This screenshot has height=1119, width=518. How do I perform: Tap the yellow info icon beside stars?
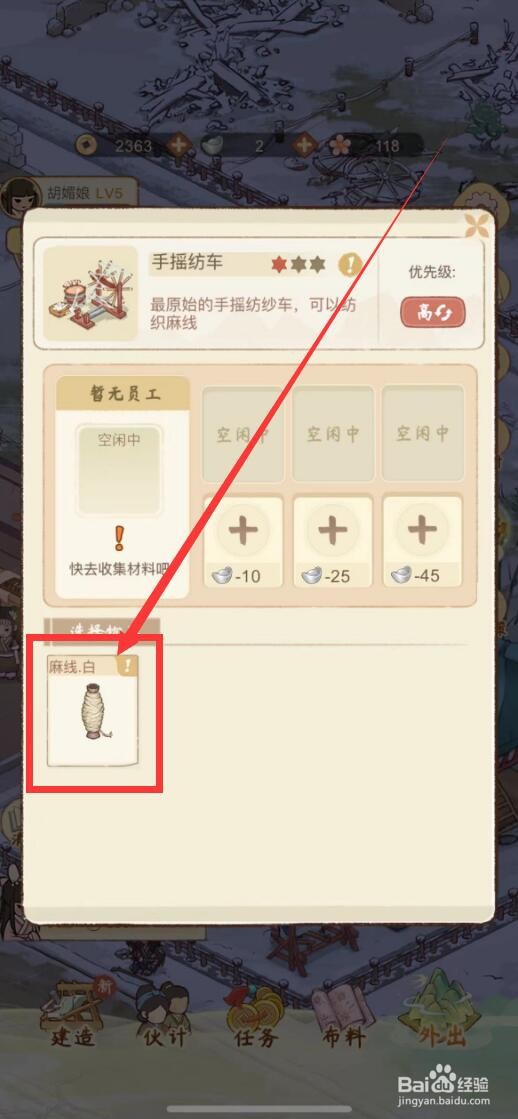(x=350, y=265)
